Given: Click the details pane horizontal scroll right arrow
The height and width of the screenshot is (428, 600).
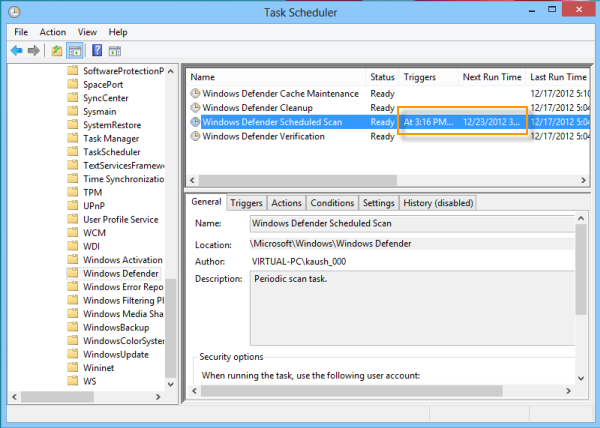Looking at the screenshot, I should click(568, 391).
